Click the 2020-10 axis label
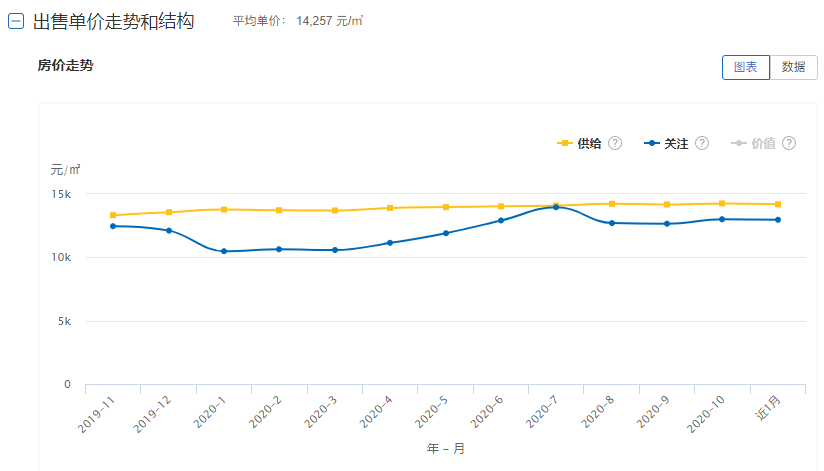Screen dimensions: 824x471 (x=705, y=414)
